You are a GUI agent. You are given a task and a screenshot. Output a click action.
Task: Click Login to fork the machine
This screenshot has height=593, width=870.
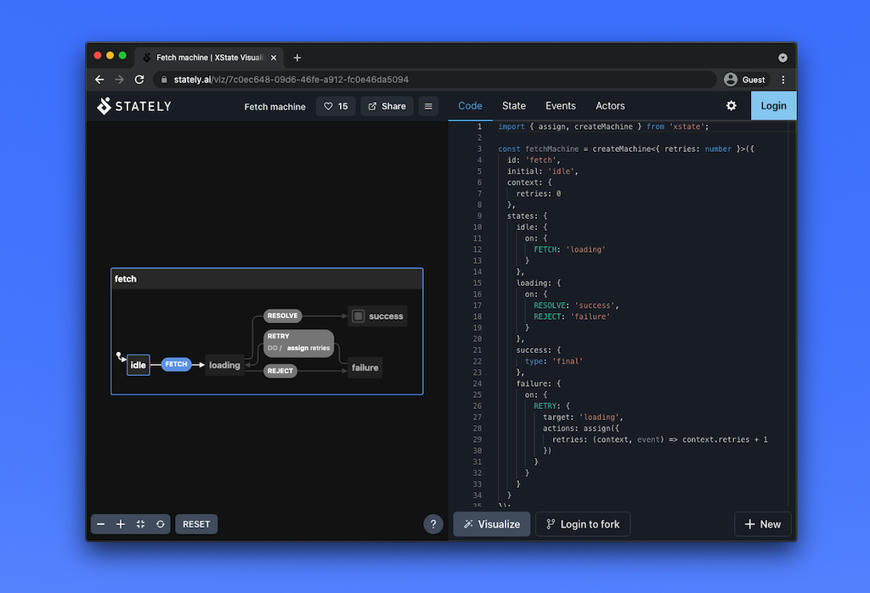[582, 523]
